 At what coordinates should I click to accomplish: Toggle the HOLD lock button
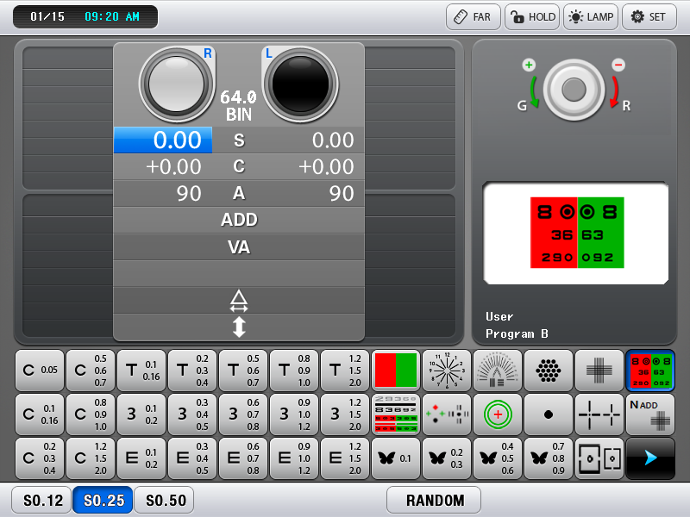[531, 17]
